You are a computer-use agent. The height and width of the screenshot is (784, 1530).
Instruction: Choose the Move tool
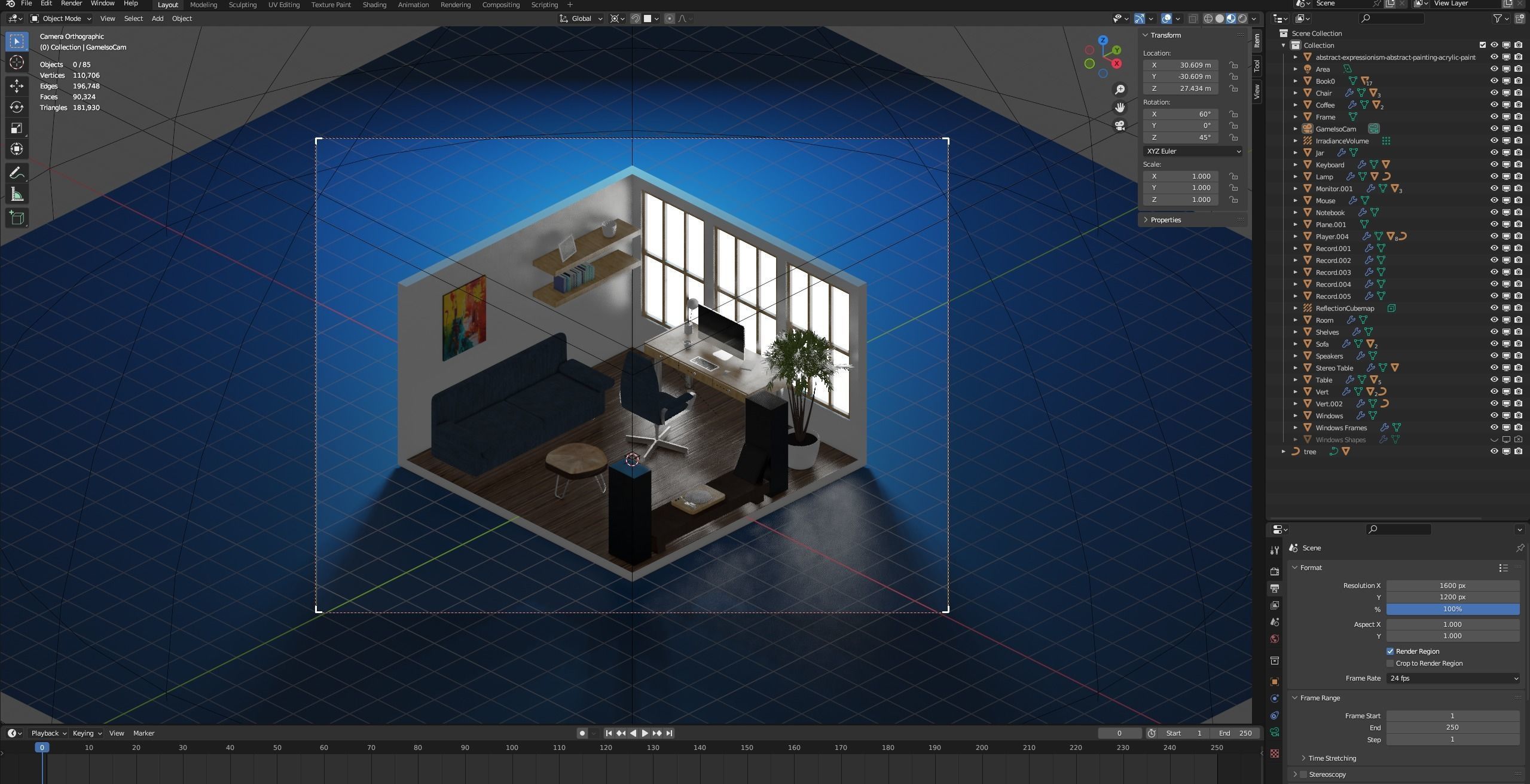tap(17, 86)
